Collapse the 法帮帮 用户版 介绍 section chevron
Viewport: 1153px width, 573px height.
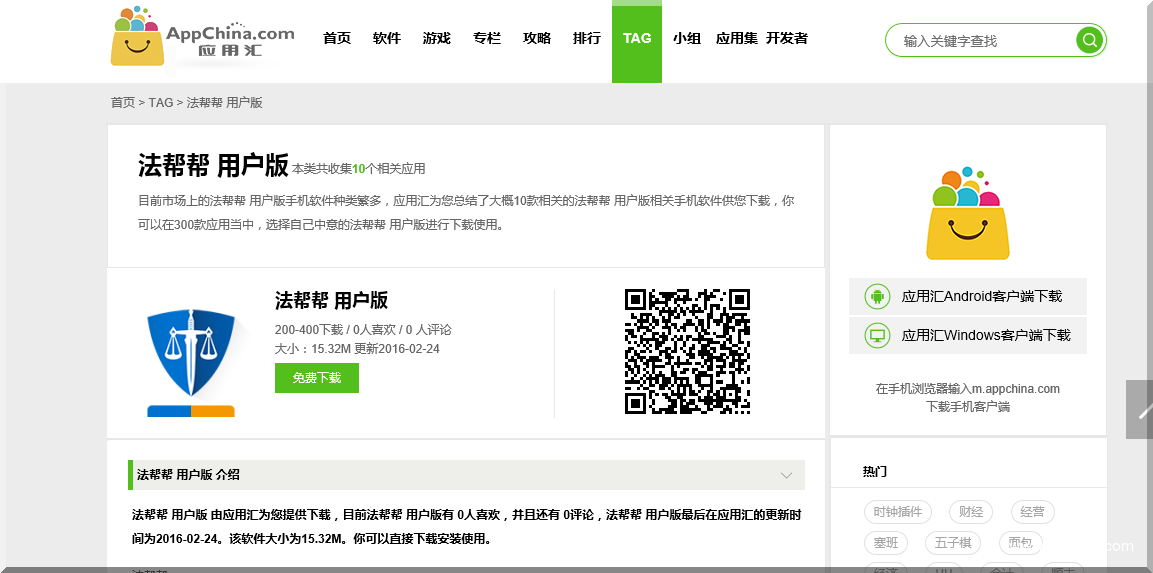(787, 475)
